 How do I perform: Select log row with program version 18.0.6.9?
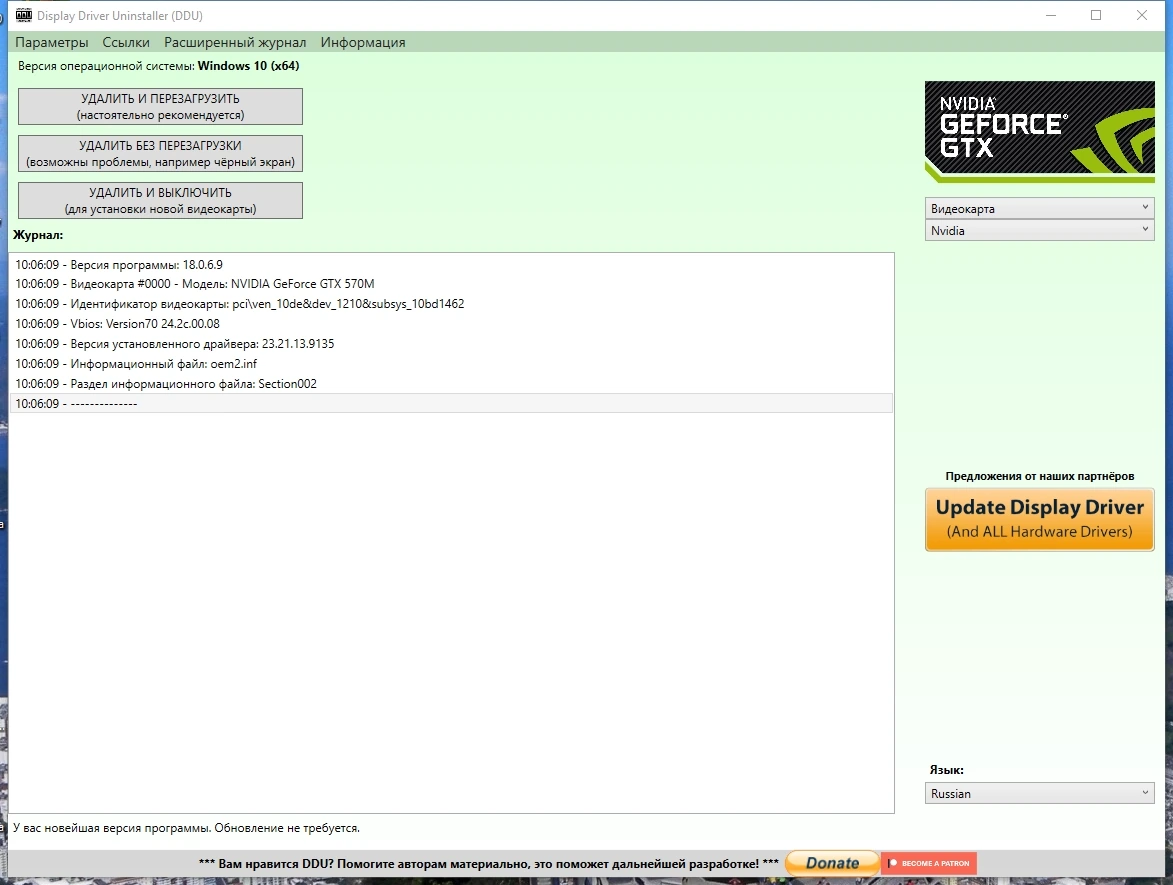click(x=451, y=265)
